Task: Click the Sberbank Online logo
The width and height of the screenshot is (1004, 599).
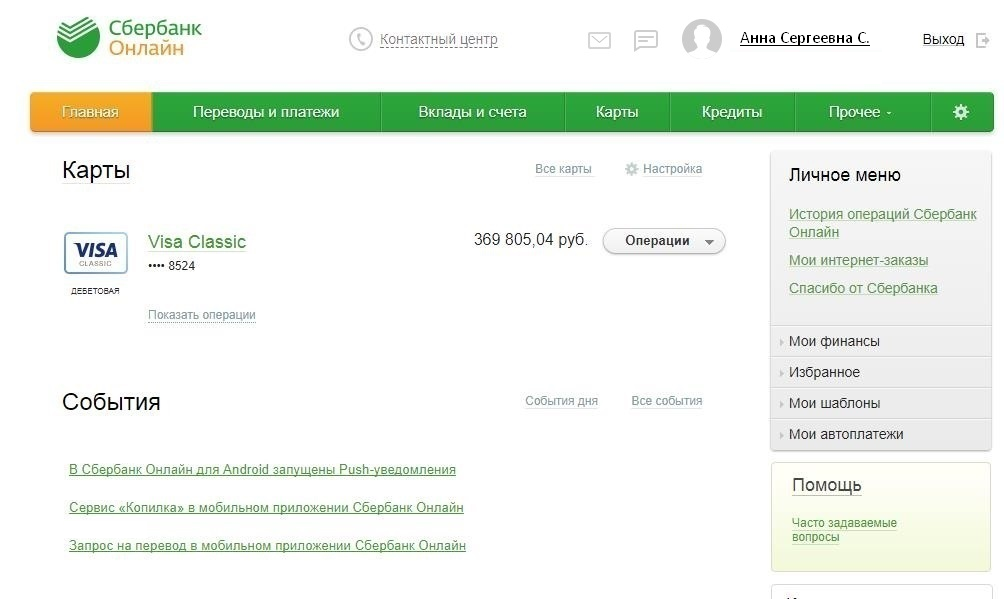Action: tap(129, 38)
